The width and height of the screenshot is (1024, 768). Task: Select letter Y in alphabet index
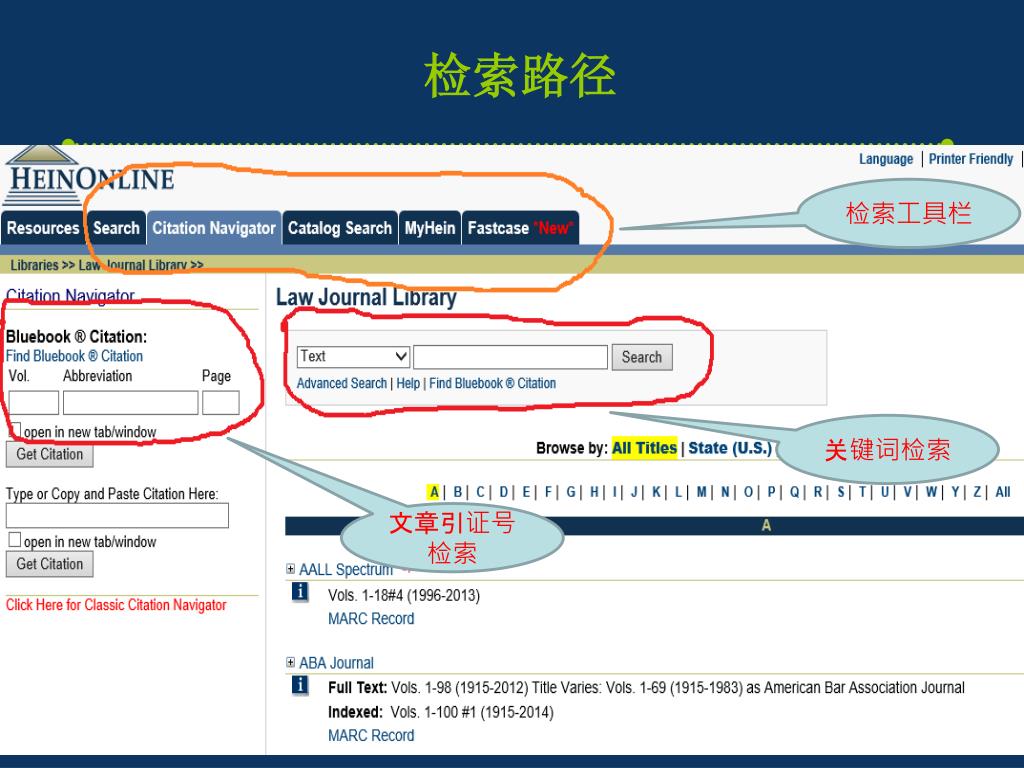pyautogui.click(x=955, y=492)
